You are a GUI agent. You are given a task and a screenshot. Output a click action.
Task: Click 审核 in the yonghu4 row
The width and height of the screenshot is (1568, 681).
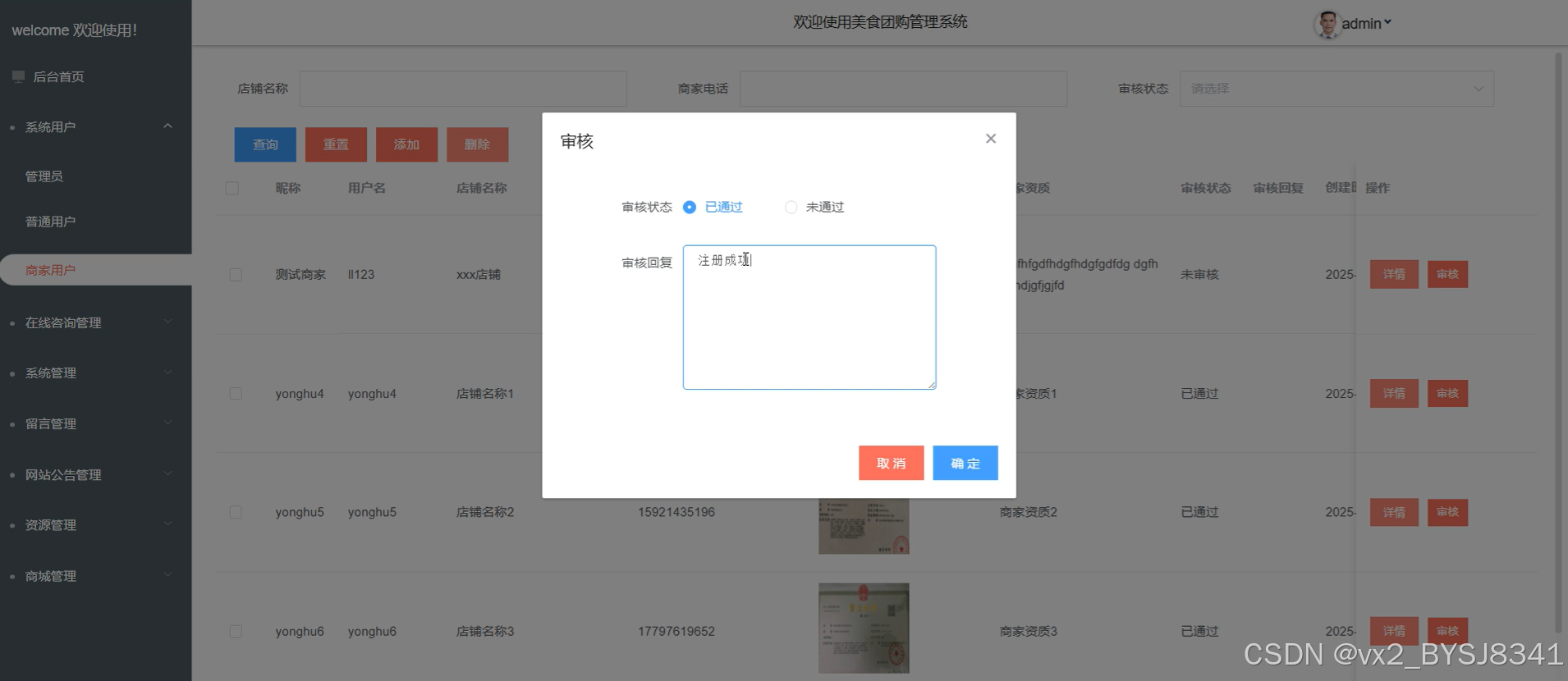1447,393
